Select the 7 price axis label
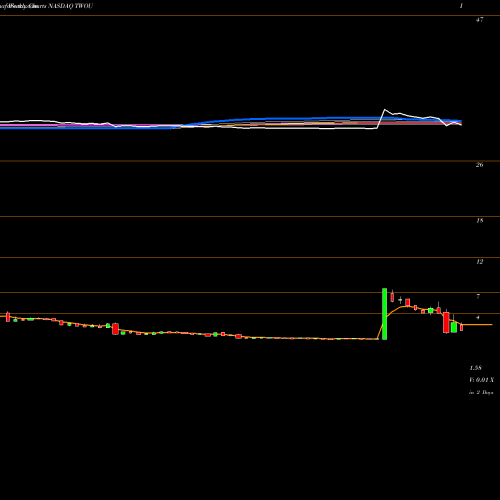 (478, 296)
